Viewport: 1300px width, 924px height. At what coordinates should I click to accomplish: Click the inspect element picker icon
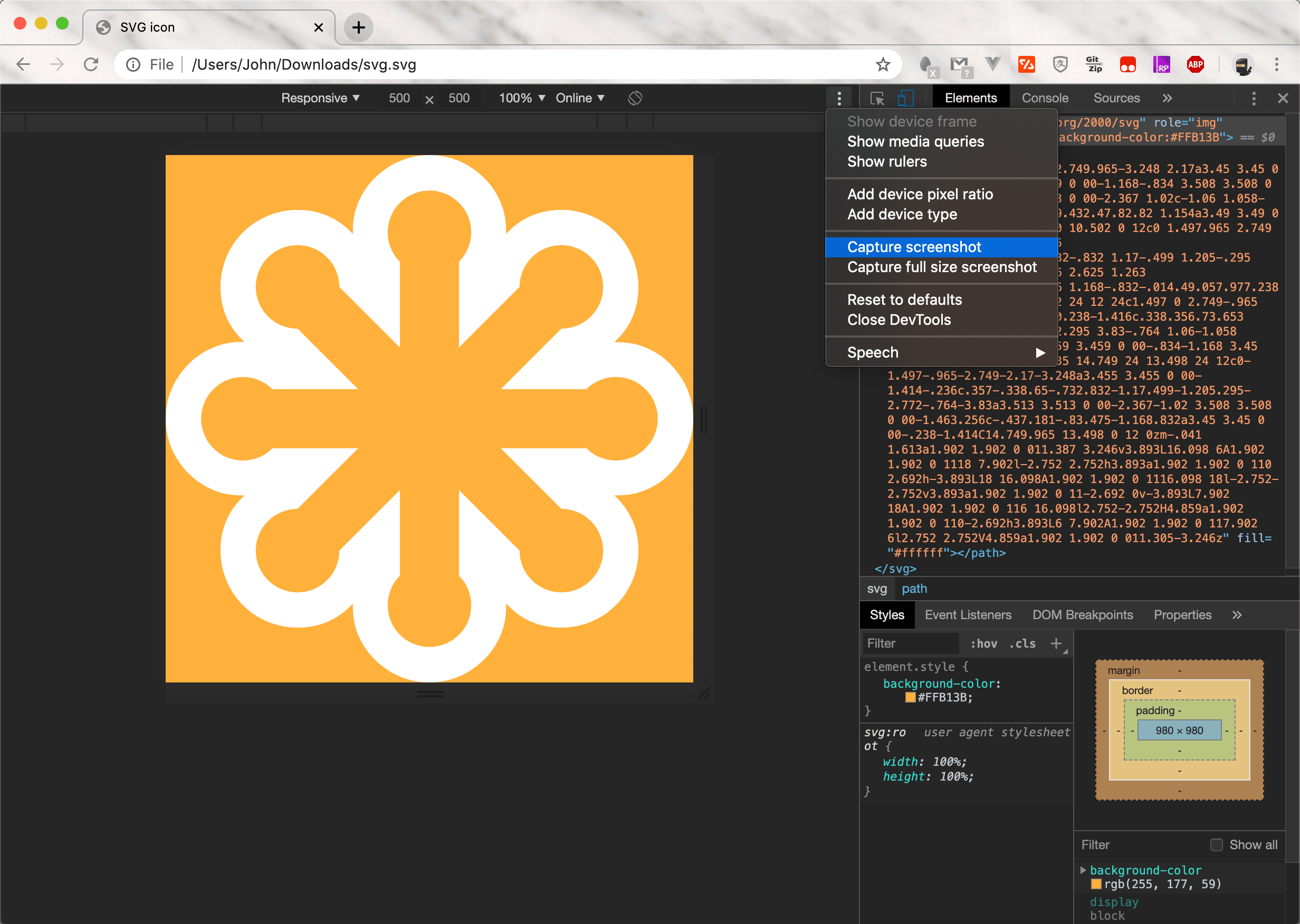coord(877,99)
